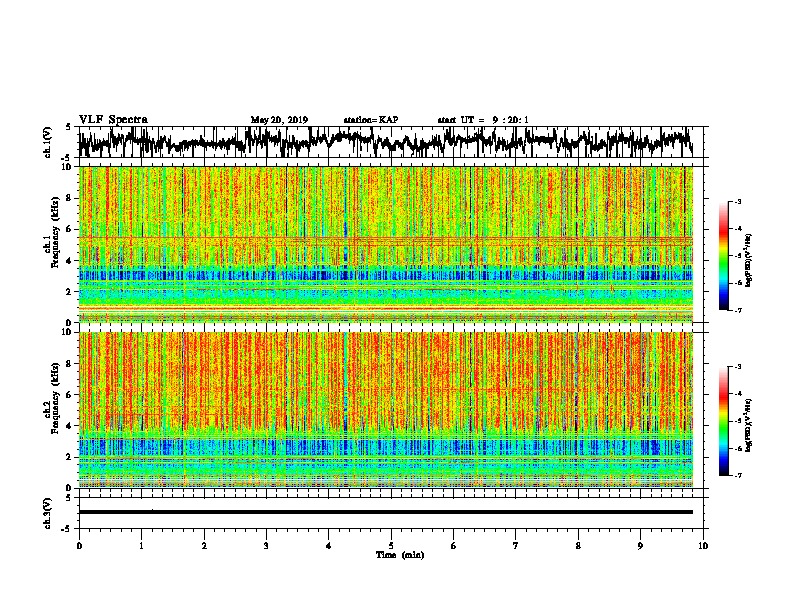Click the 'start UT = 9:20:1' label
792x612 pixels.
coord(483,120)
